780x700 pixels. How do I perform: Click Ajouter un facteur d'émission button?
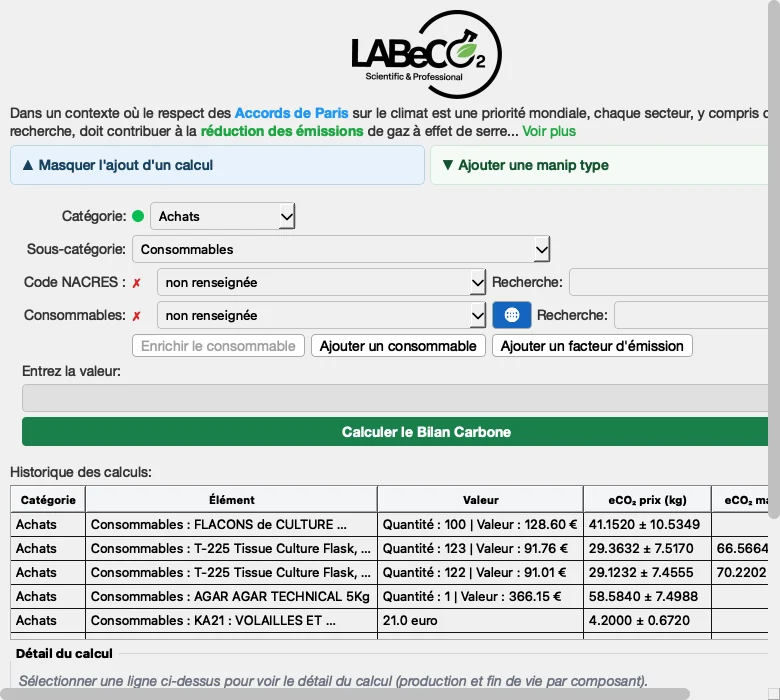(x=592, y=346)
